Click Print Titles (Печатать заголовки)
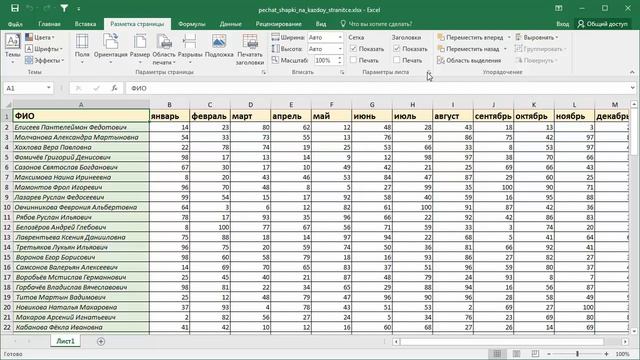Viewport: 640px width, 360px height. 250,49
